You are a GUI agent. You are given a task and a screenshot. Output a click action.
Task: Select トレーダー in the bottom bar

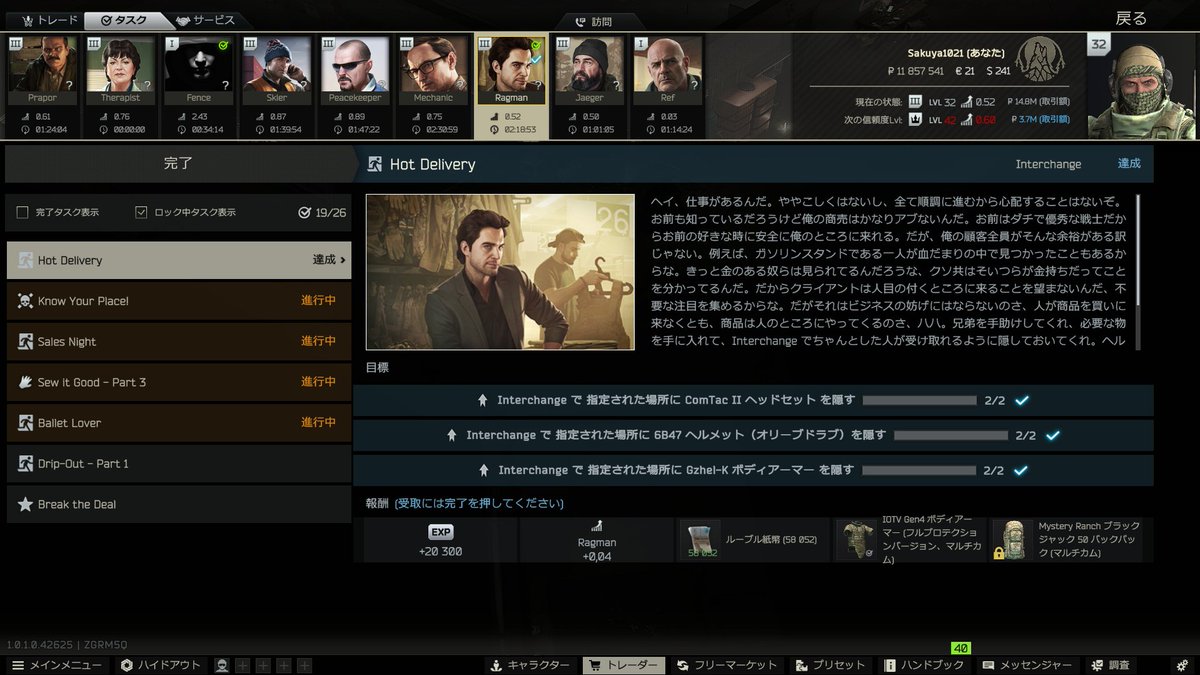[623, 665]
